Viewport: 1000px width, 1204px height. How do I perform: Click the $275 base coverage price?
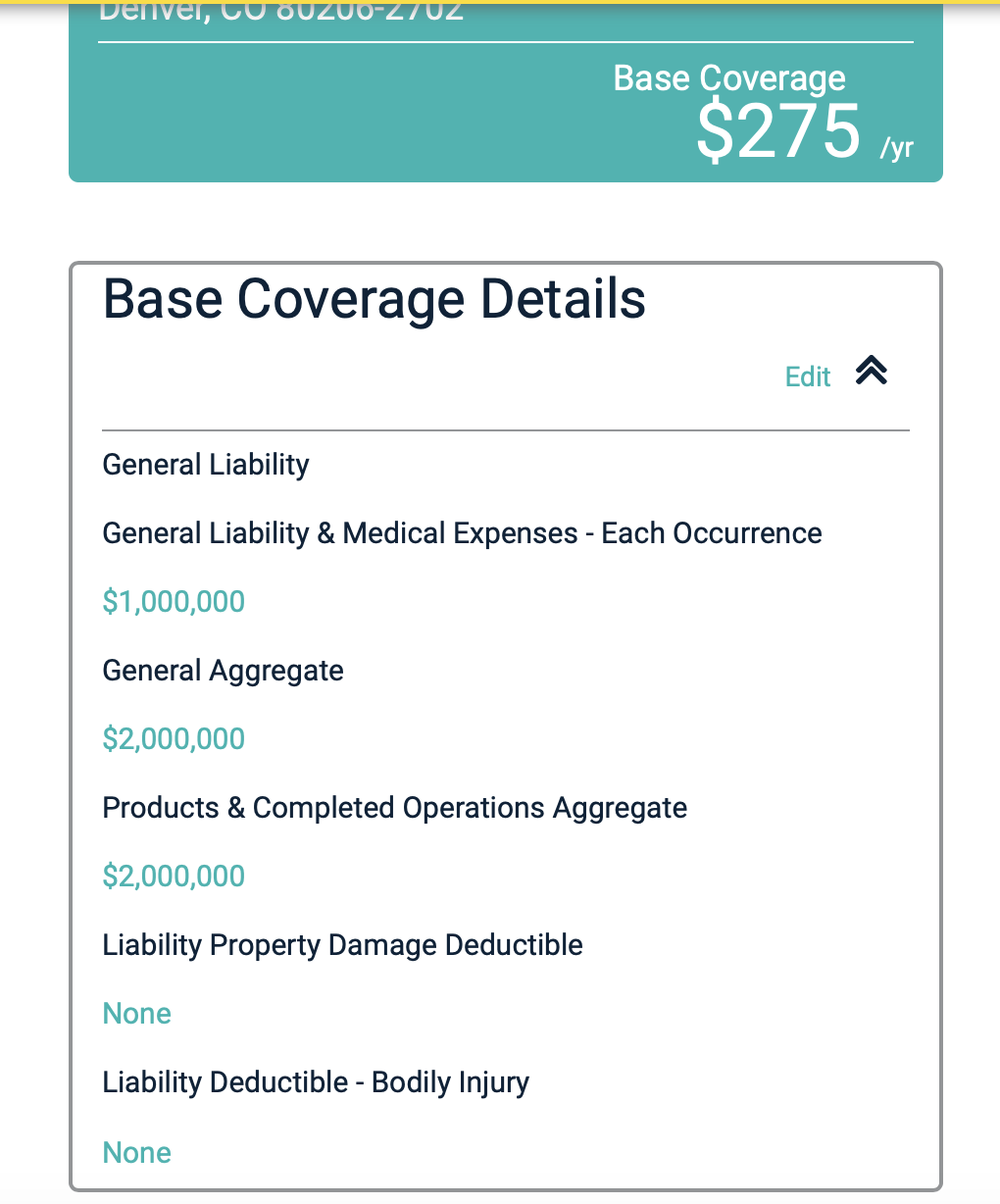pos(778,132)
